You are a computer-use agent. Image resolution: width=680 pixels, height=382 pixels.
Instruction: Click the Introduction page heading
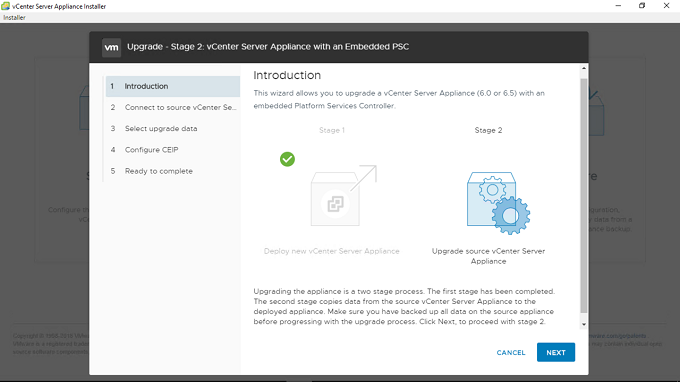(287, 75)
